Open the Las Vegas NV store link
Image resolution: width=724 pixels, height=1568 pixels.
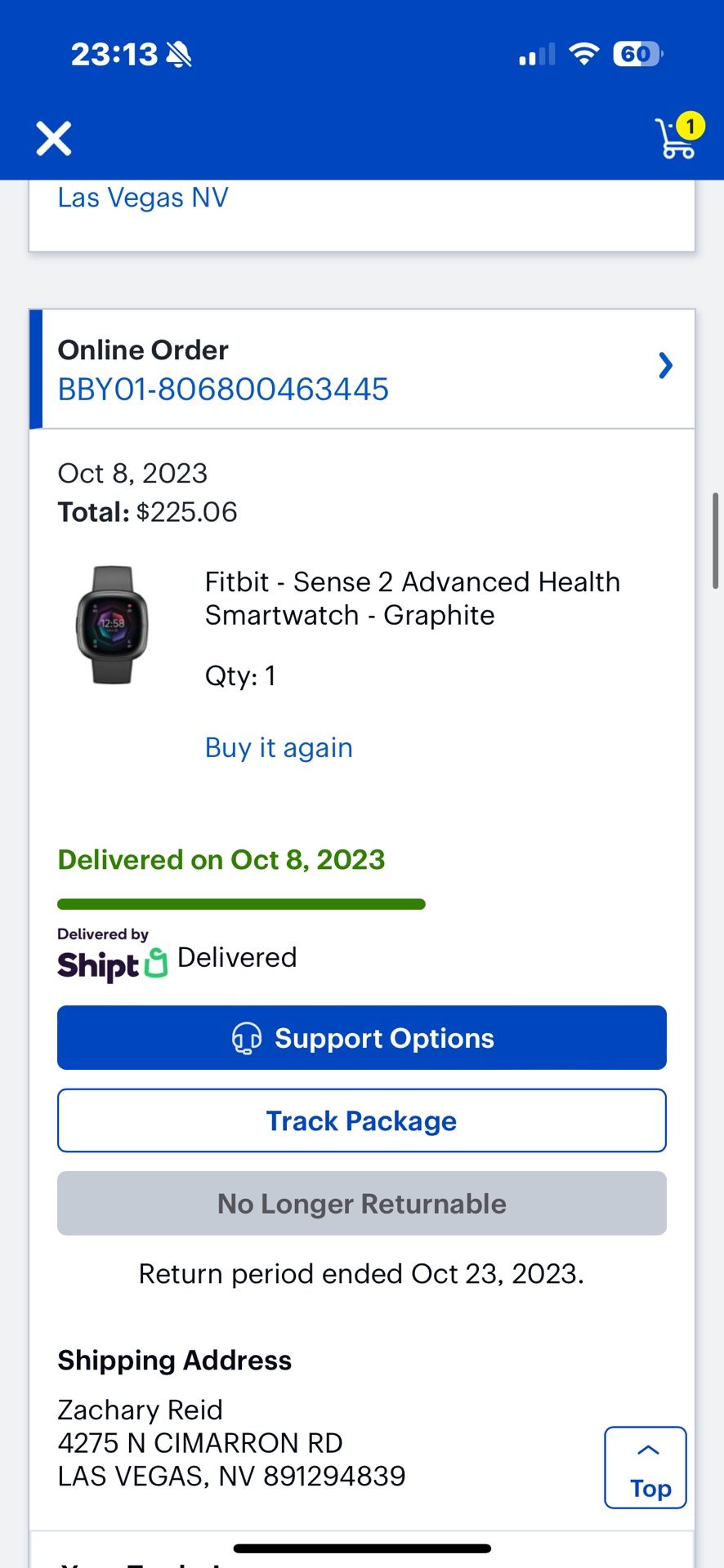coord(142,197)
